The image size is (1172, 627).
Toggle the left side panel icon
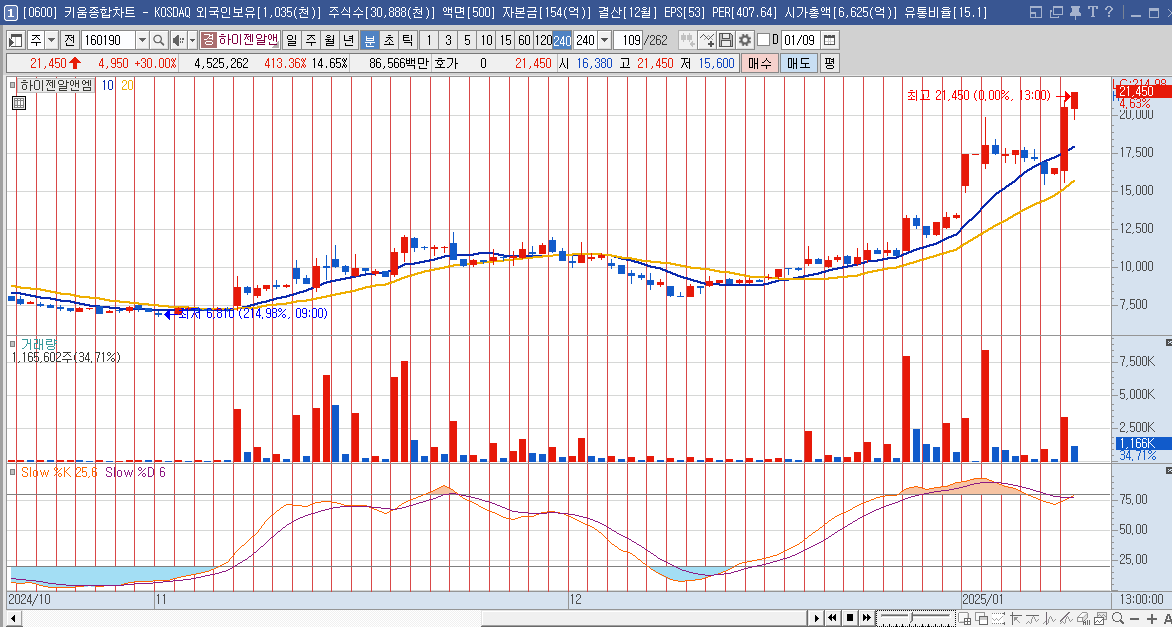pyautogui.click(x=16, y=40)
